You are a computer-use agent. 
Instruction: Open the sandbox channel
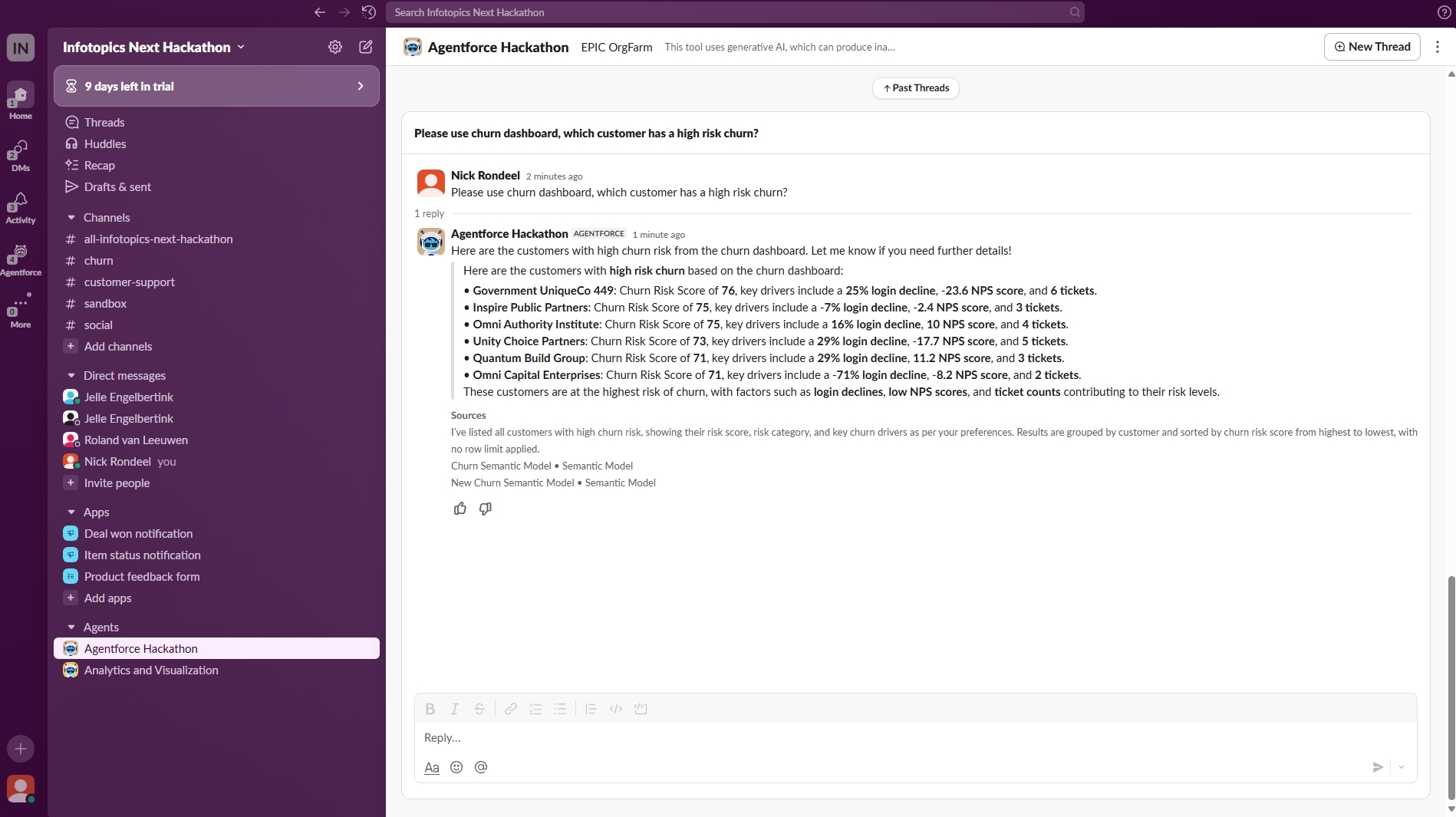(x=216, y=304)
